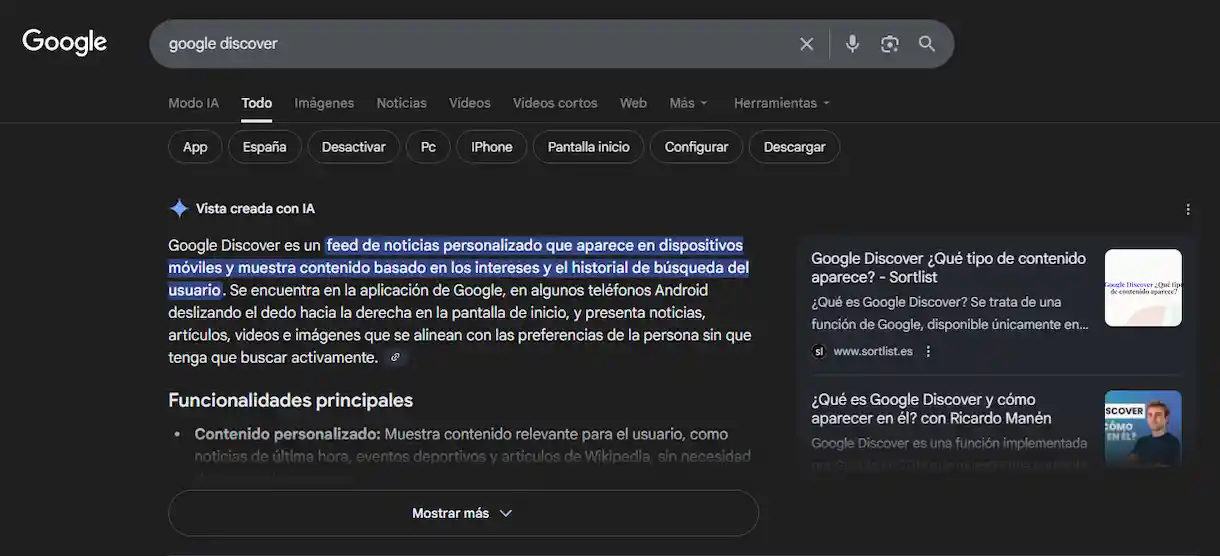Click the www.sortlist.es source URL
Viewport: 1220px width, 556px height.
872,351
